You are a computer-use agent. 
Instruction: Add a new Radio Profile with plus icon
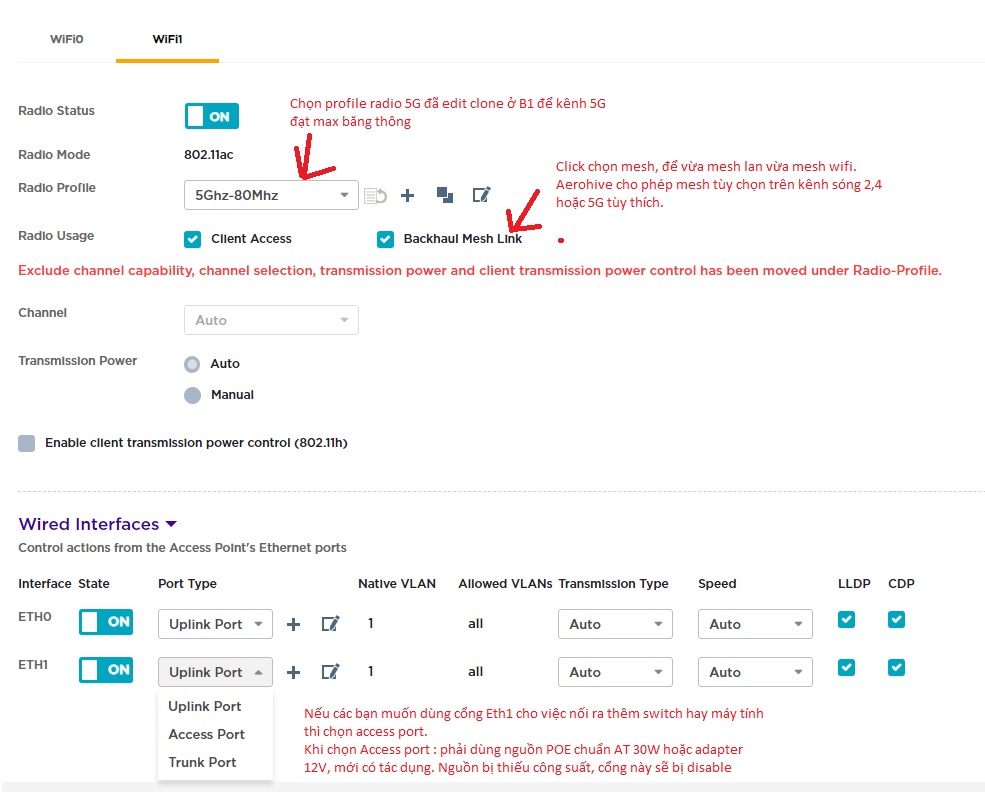(x=407, y=196)
